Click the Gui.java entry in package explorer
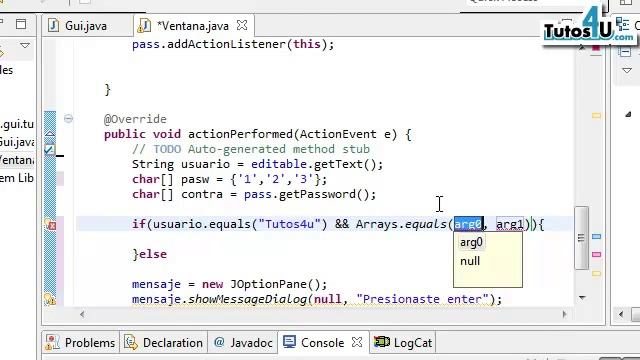This screenshot has width=640, height=360. click(17, 142)
